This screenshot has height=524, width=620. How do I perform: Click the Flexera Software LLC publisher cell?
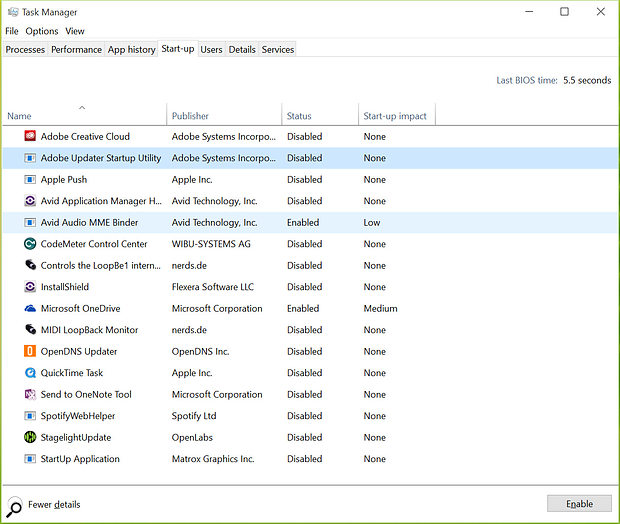point(213,287)
